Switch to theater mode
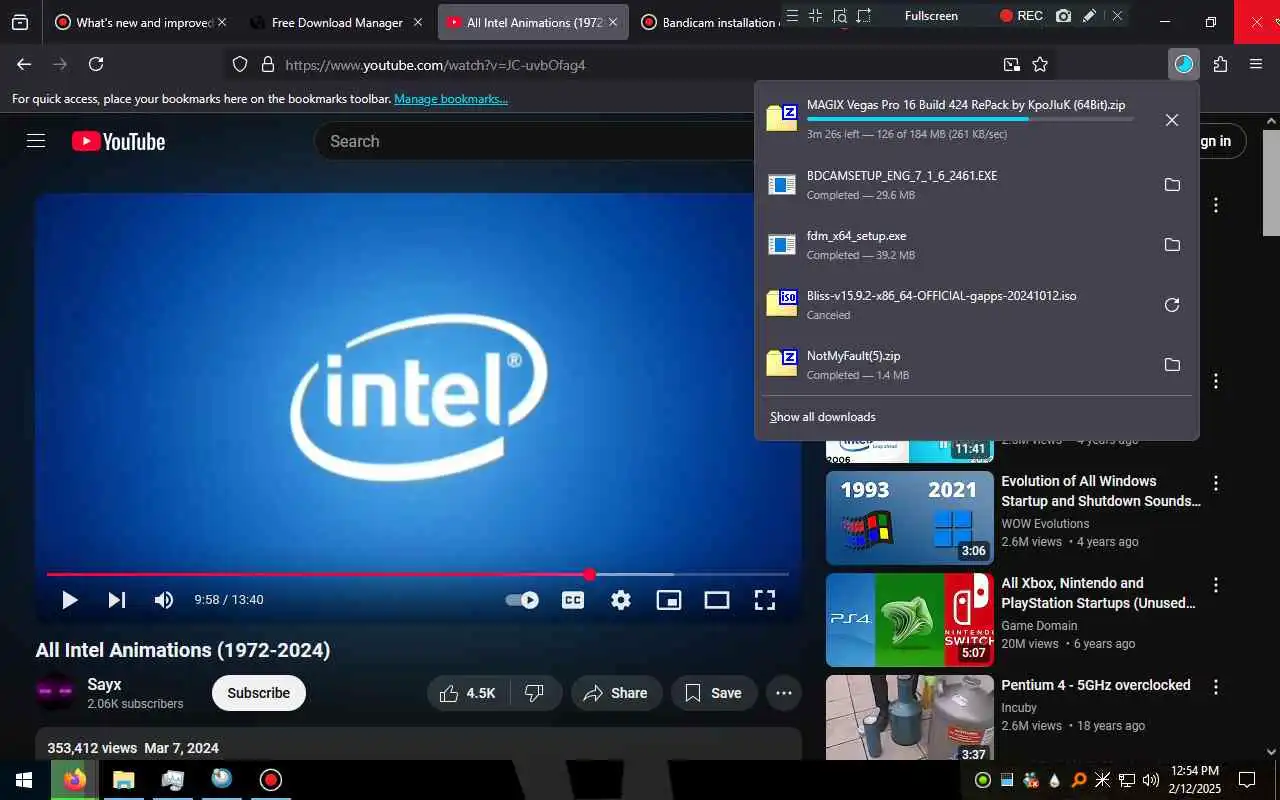This screenshot has height=800, width=1280. (717, 600)
